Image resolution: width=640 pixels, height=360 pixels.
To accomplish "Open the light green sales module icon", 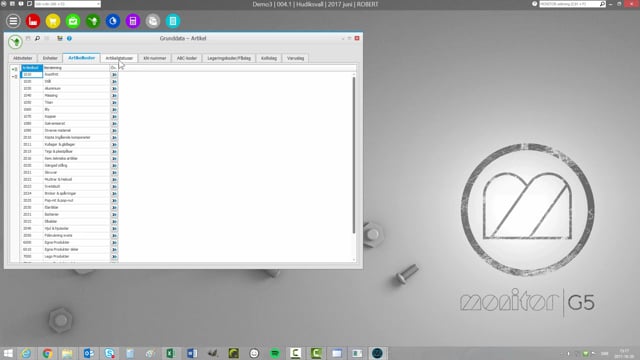I will pyautogui.click(x=73, y=21).
